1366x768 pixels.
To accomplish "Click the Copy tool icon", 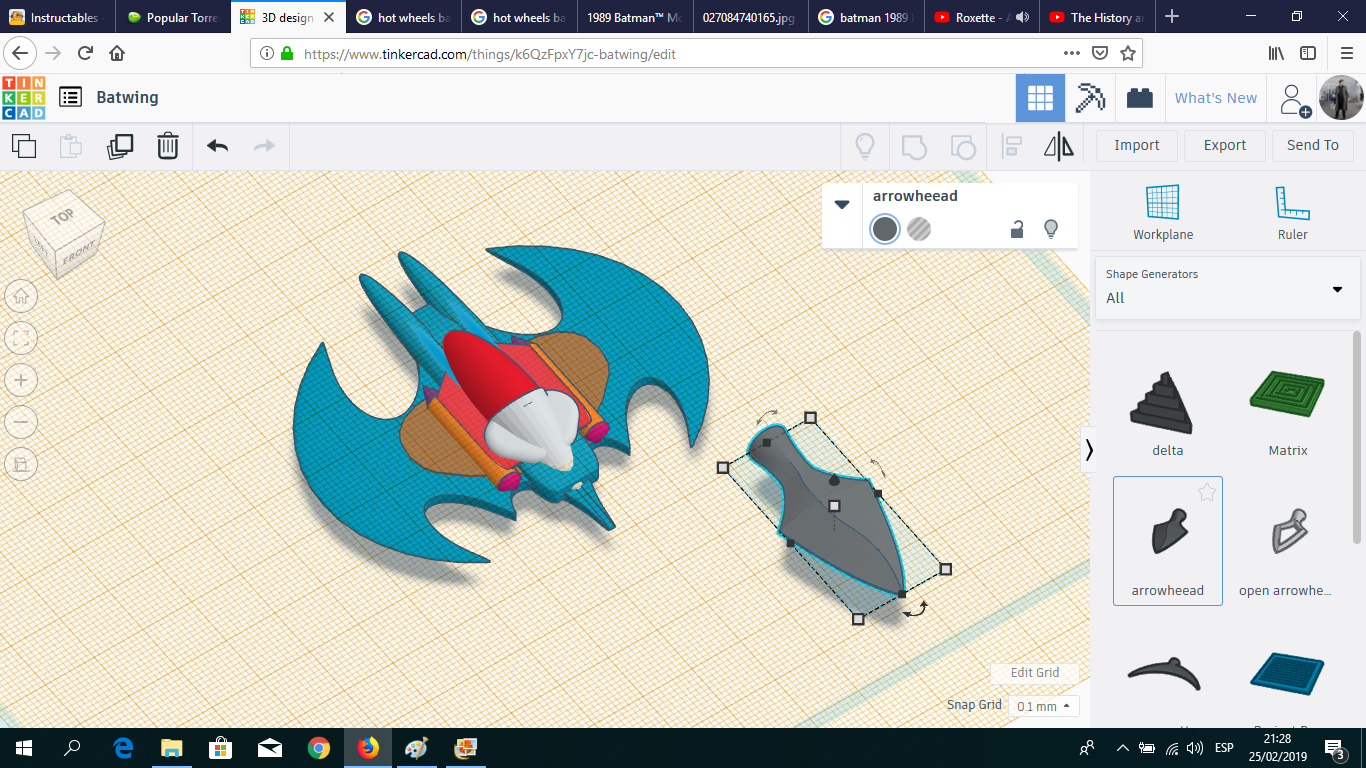I will pos(24,146).
